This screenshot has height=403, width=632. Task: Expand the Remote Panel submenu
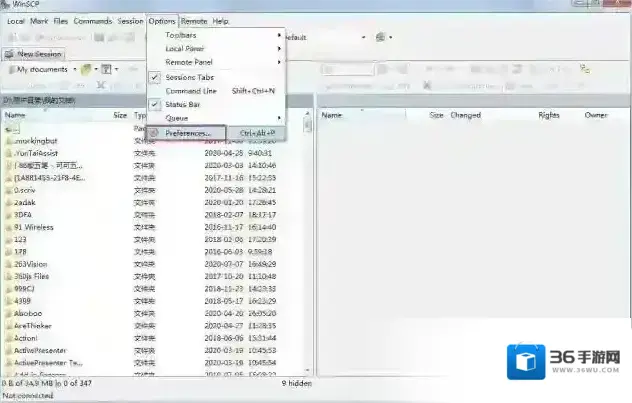click(x=190, y=62)
